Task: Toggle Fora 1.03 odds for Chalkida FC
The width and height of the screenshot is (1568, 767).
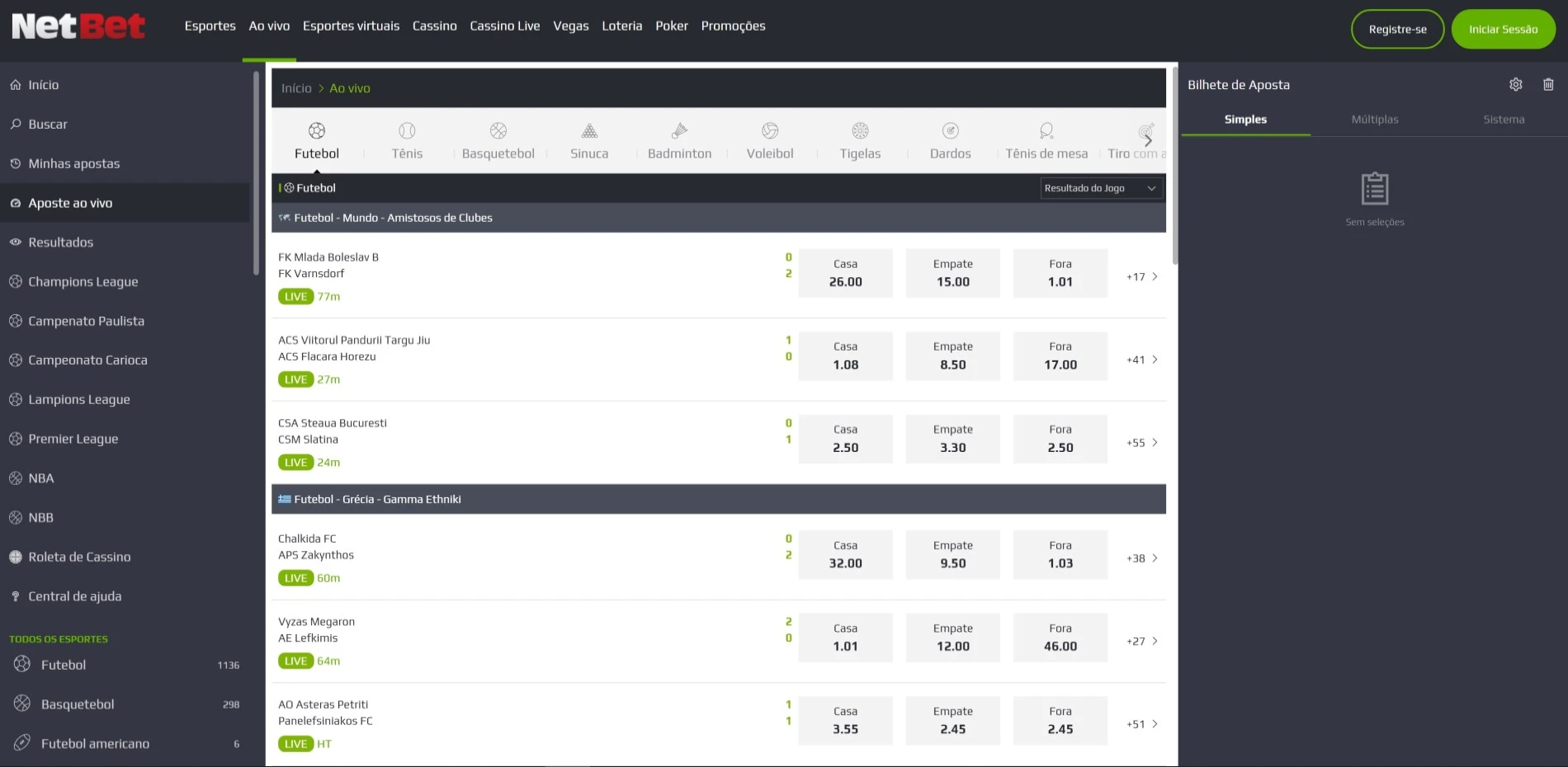Action: [x=1060, y=554]
